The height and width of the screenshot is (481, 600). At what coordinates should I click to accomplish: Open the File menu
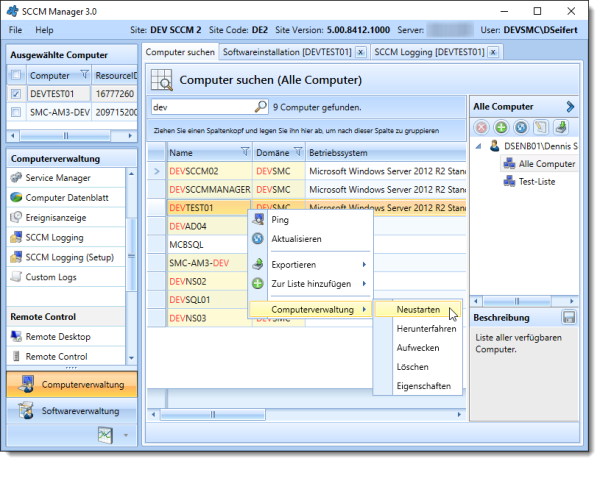15,30
